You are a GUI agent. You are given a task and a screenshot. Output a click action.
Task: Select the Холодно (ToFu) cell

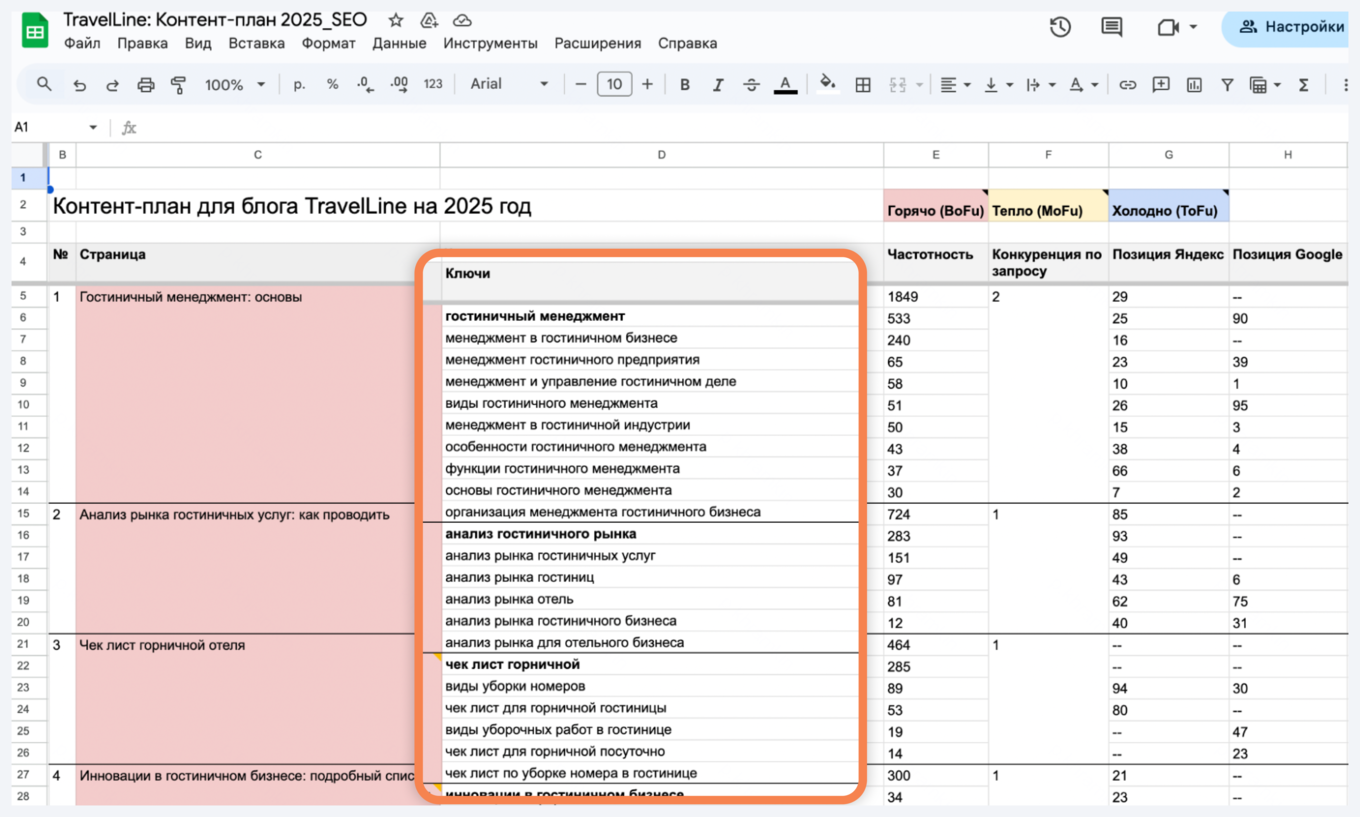point(1169,206)
